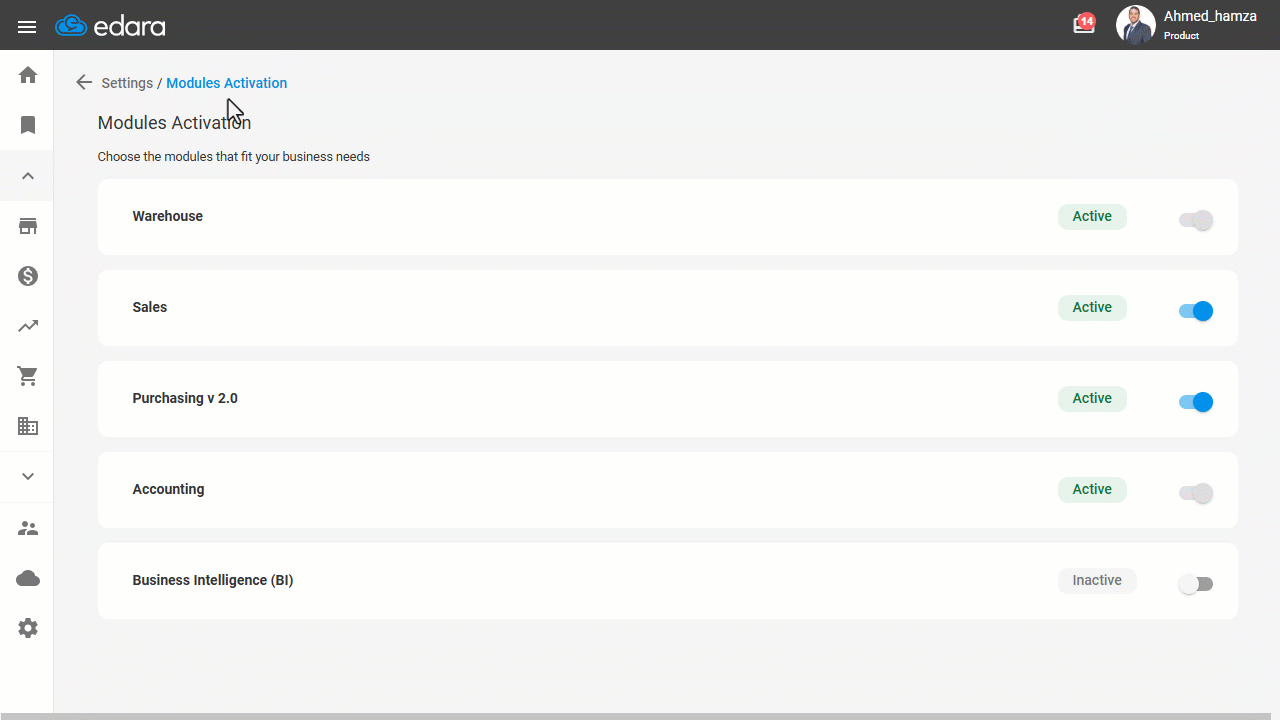Toggle the Sales module switch
The height and width of the screenshot is (720, 1280).
pos(1196,311)
